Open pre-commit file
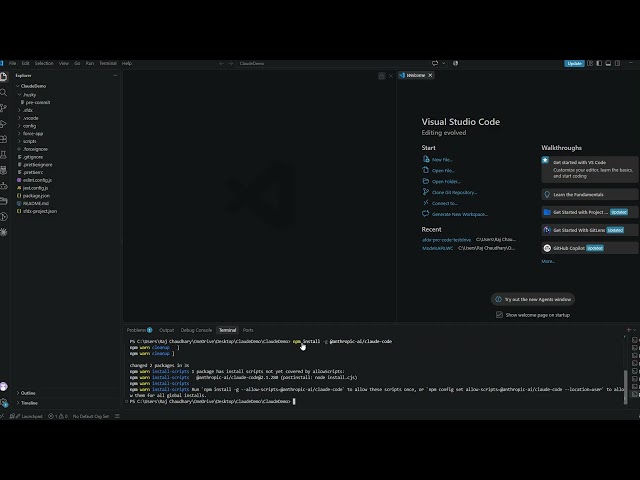Screen dimensions: 640x480 [38, 102]
